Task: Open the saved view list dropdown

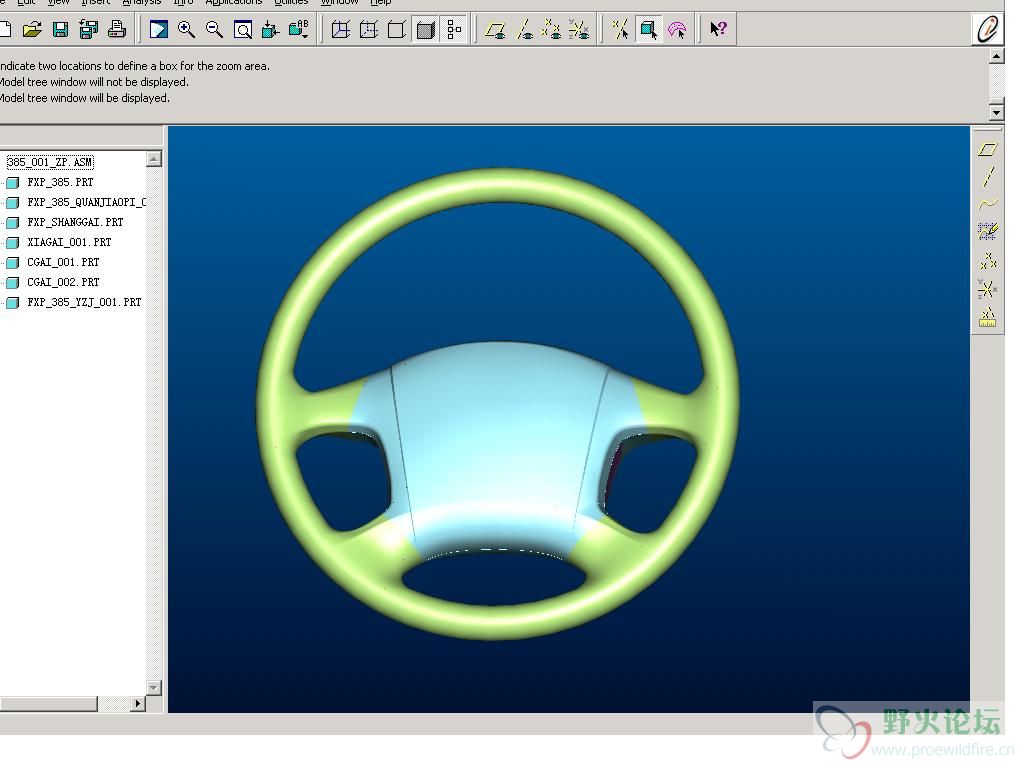Action: tap(298, 29)
